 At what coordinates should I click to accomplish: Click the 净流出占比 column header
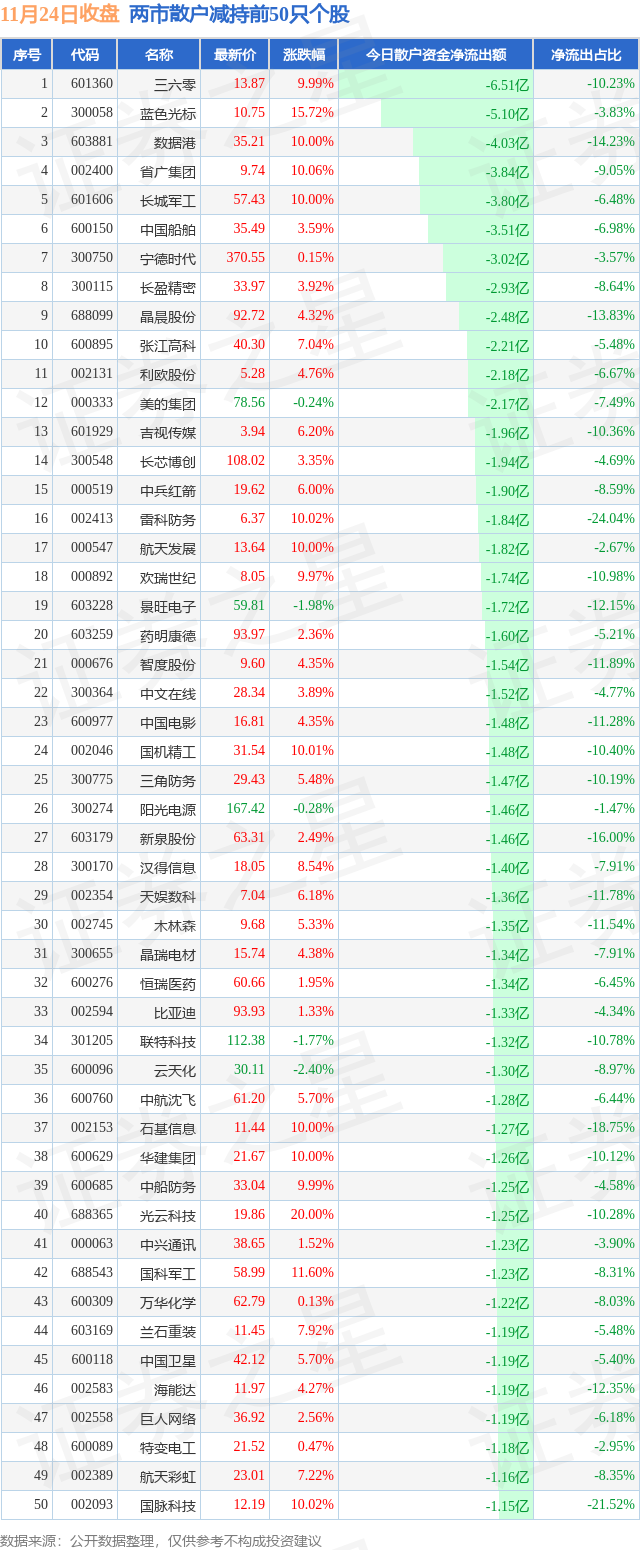[x=586, y=55]
